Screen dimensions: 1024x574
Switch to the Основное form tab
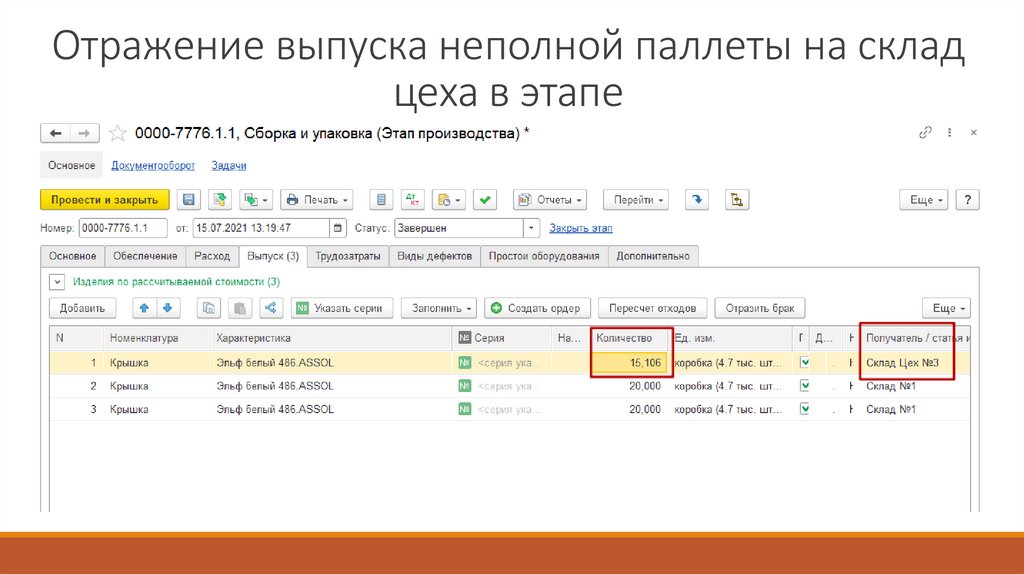click(72, 256)
